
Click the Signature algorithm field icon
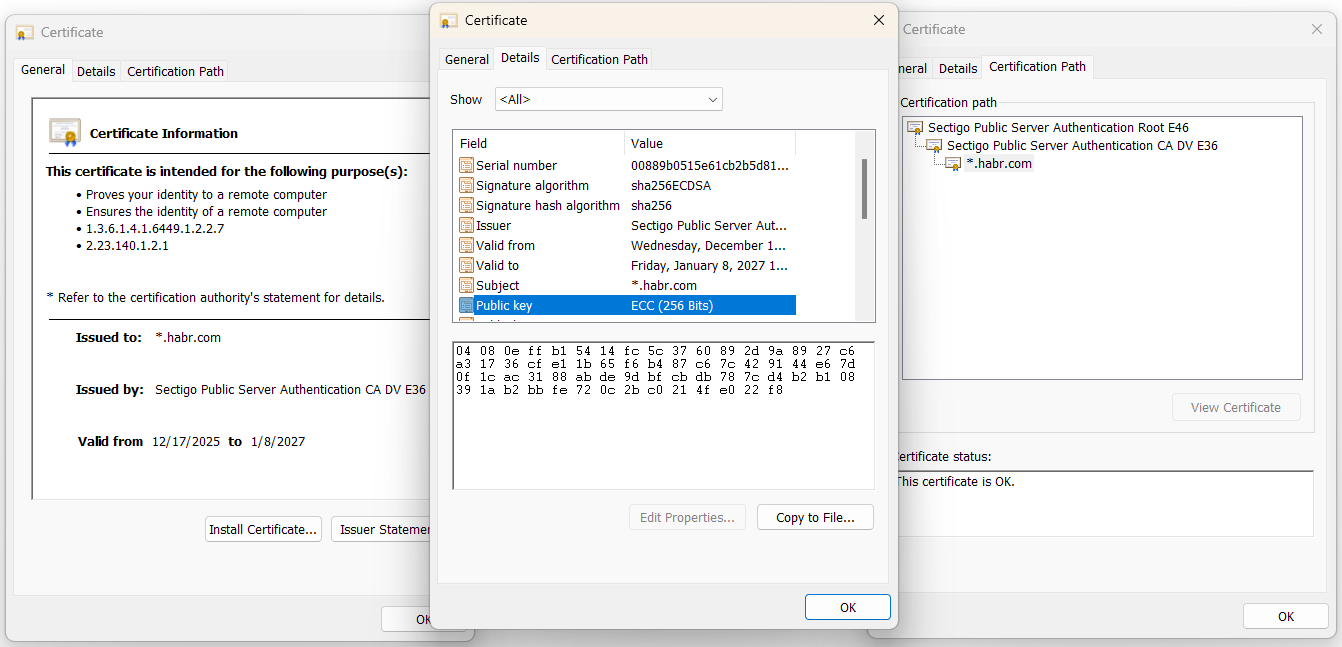pos(466,186)
